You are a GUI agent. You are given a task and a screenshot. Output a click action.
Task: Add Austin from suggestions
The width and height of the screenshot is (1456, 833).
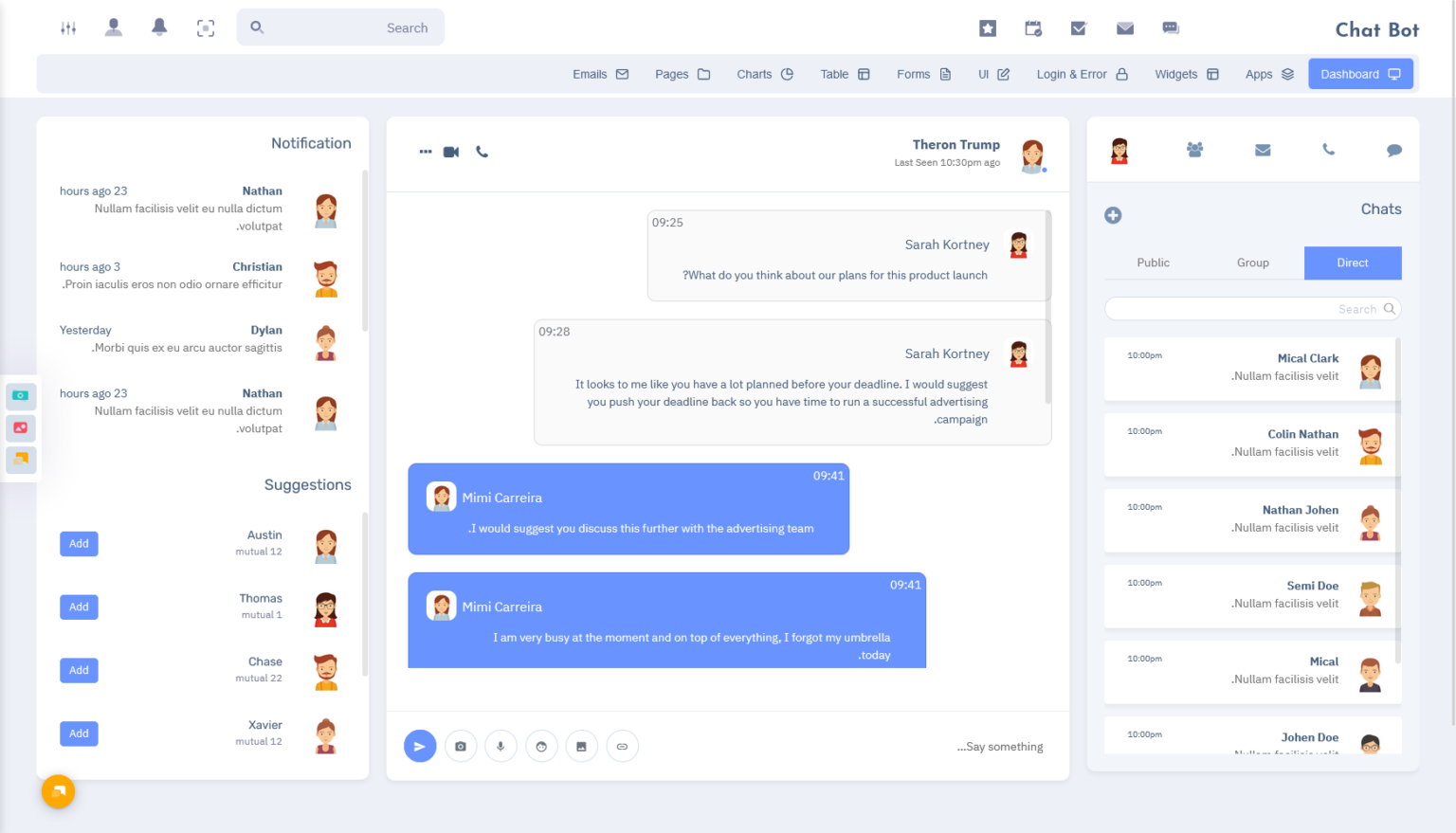[x=79, y=544]
